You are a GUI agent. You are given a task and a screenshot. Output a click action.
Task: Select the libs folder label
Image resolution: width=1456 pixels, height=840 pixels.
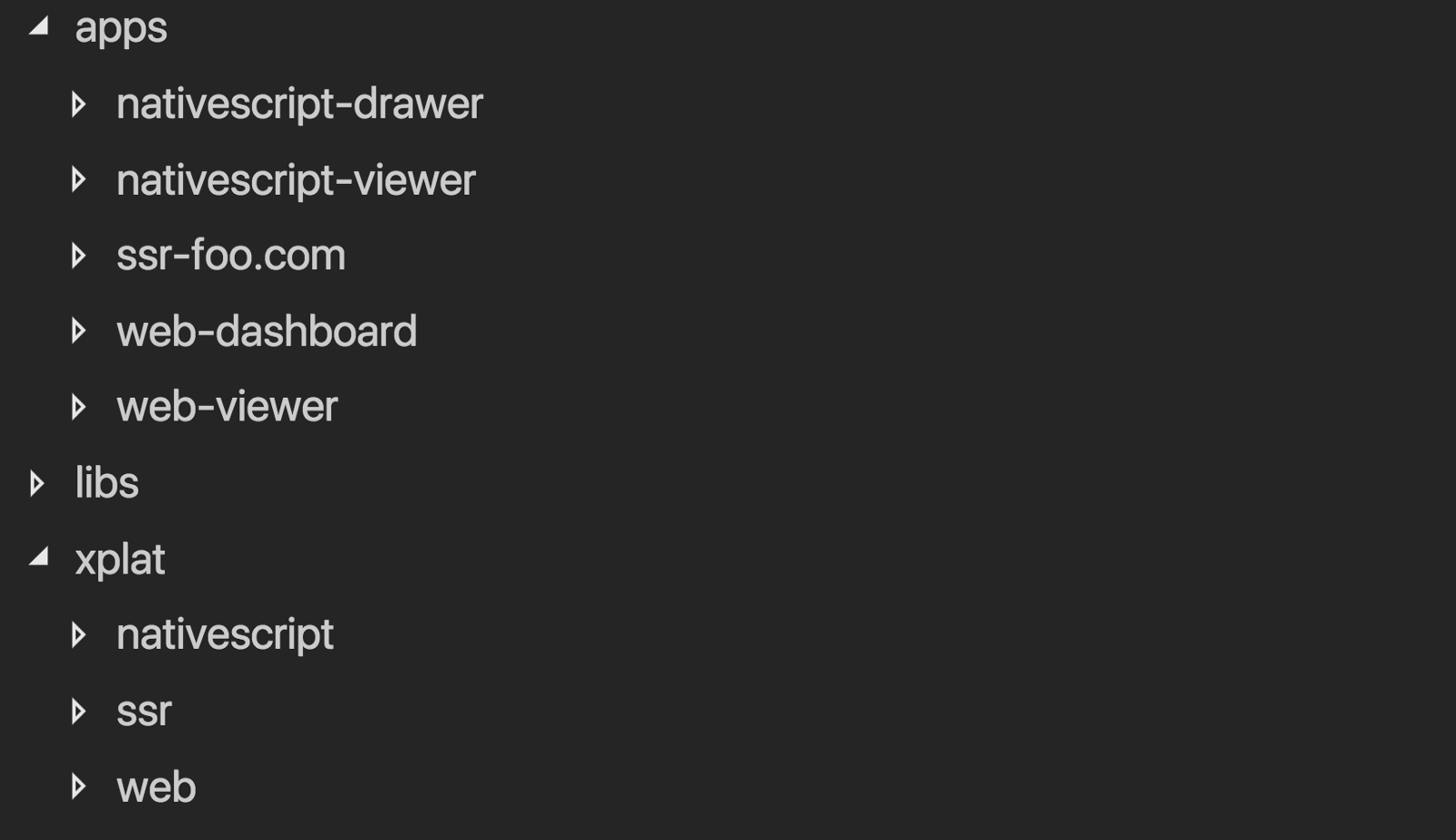click(x=106, y=483)
